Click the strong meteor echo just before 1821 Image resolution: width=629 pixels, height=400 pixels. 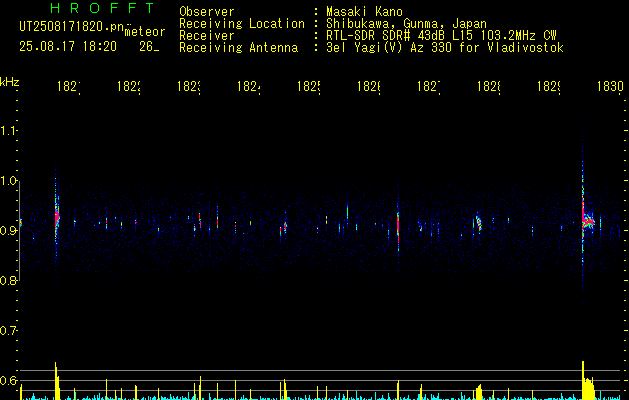57,217
